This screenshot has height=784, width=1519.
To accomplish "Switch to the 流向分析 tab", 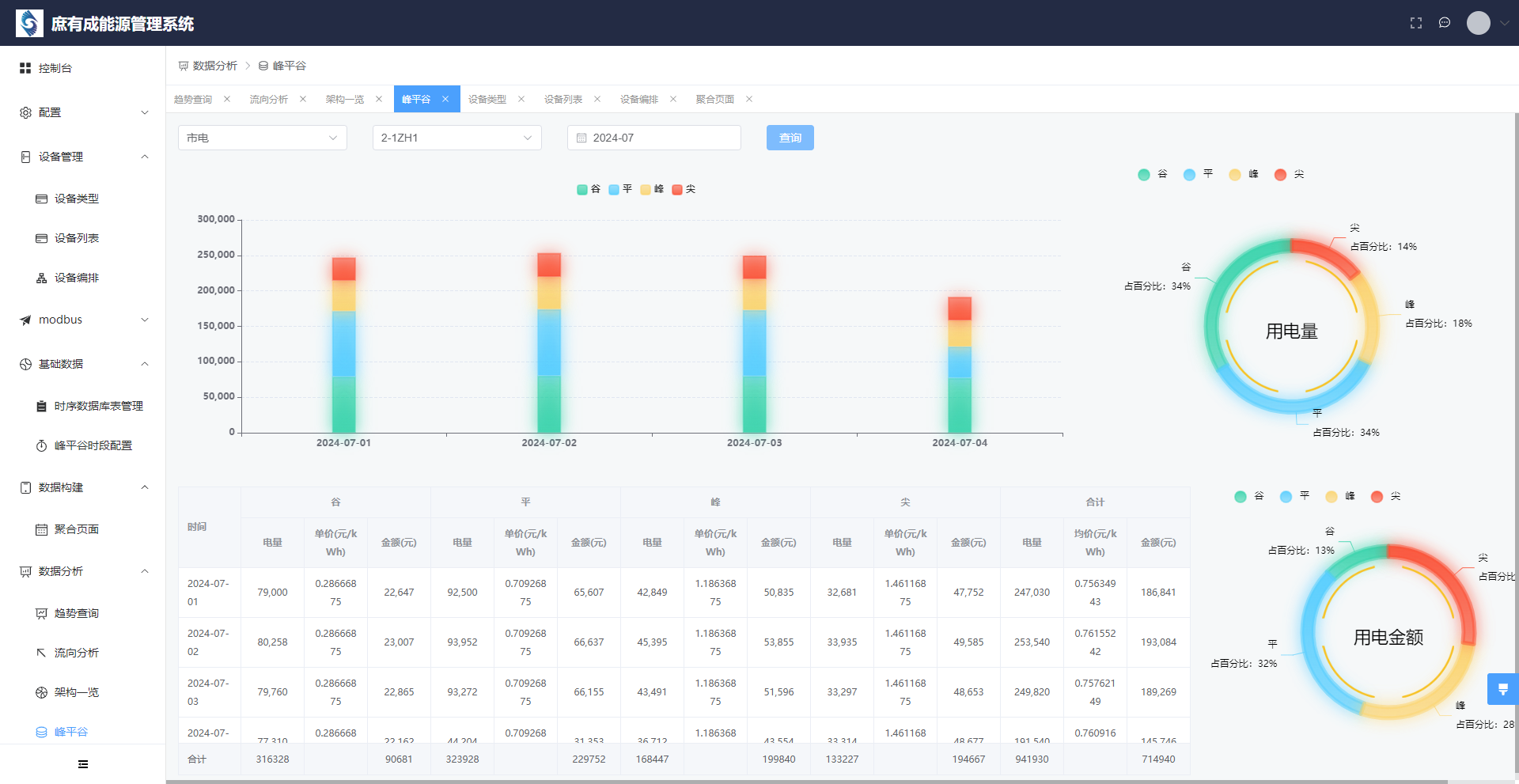I will (269, 99).
